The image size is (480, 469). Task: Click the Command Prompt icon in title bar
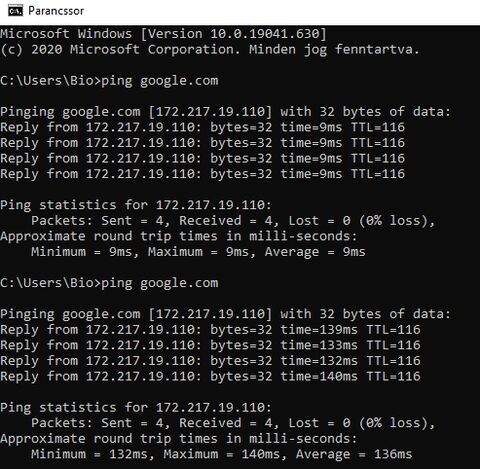click(15, 11)
